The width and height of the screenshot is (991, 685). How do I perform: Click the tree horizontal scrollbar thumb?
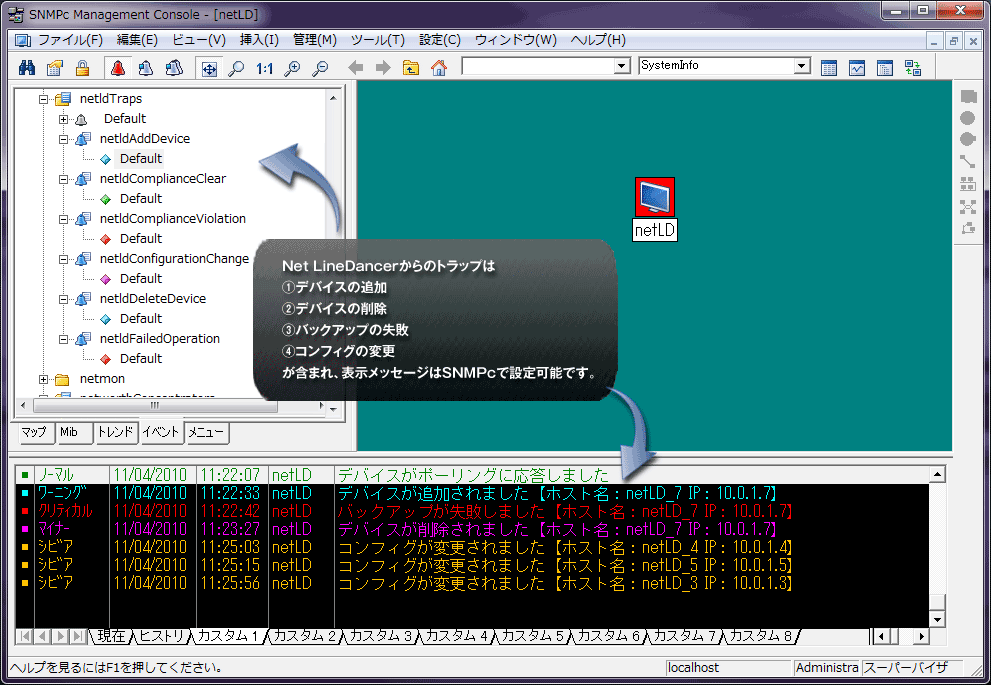155,405
